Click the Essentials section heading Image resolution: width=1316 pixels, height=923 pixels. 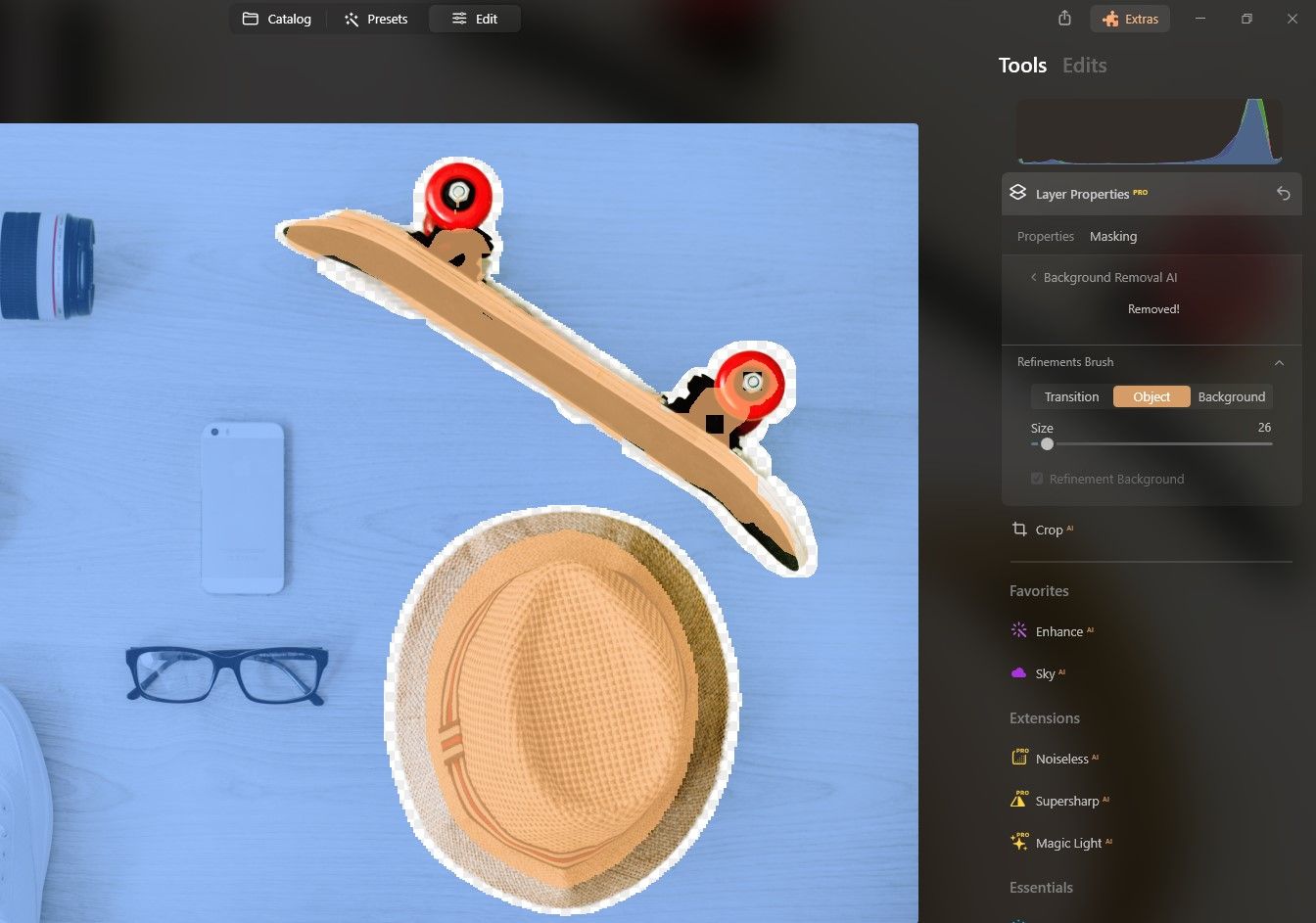(1041, 888)
